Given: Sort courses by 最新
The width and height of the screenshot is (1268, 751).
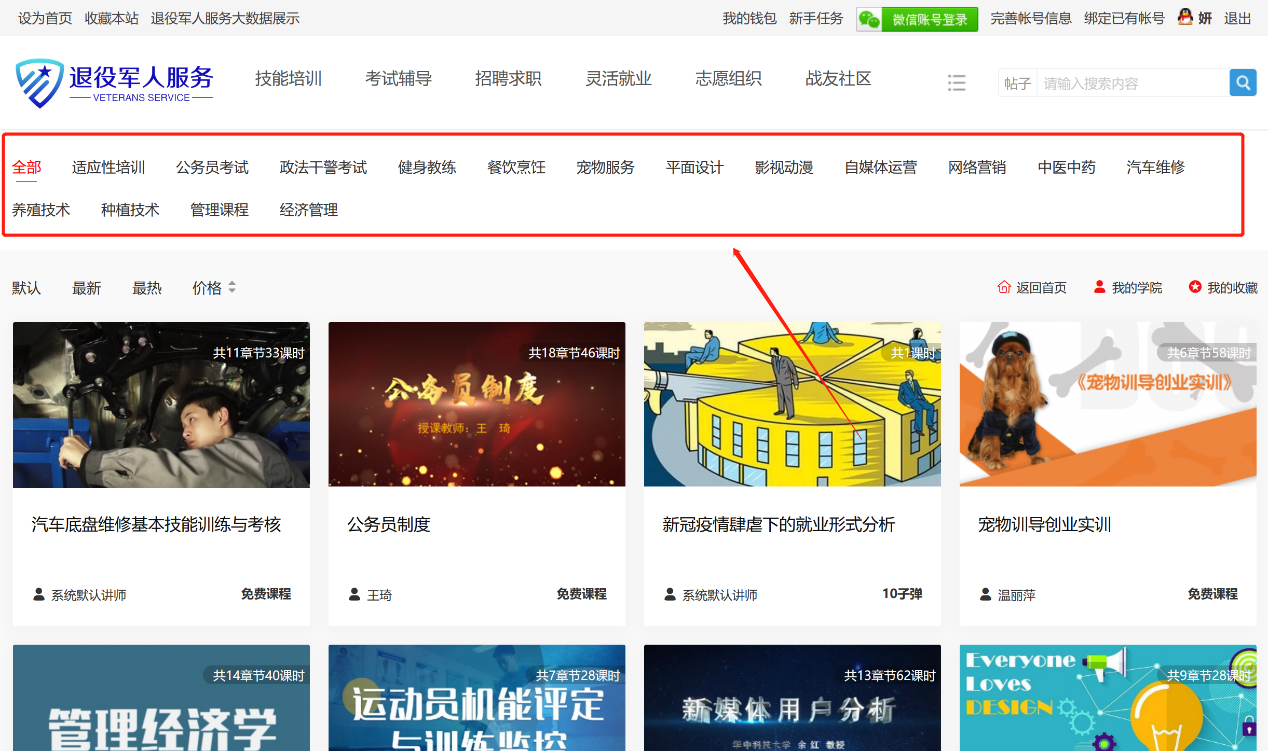Looking at the screenshot, I should (x=86, y=288).
